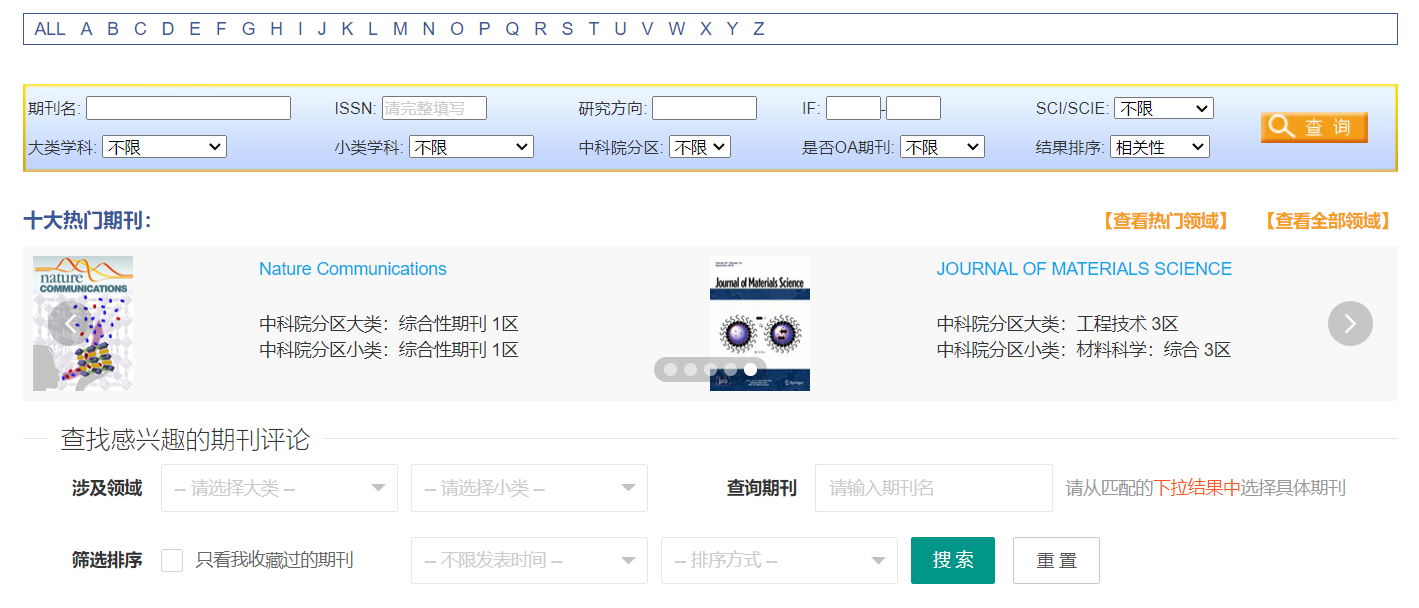Select letter P in alphabet index
The width and height of the screenshot is (1419, 608).
coord(484,29)
